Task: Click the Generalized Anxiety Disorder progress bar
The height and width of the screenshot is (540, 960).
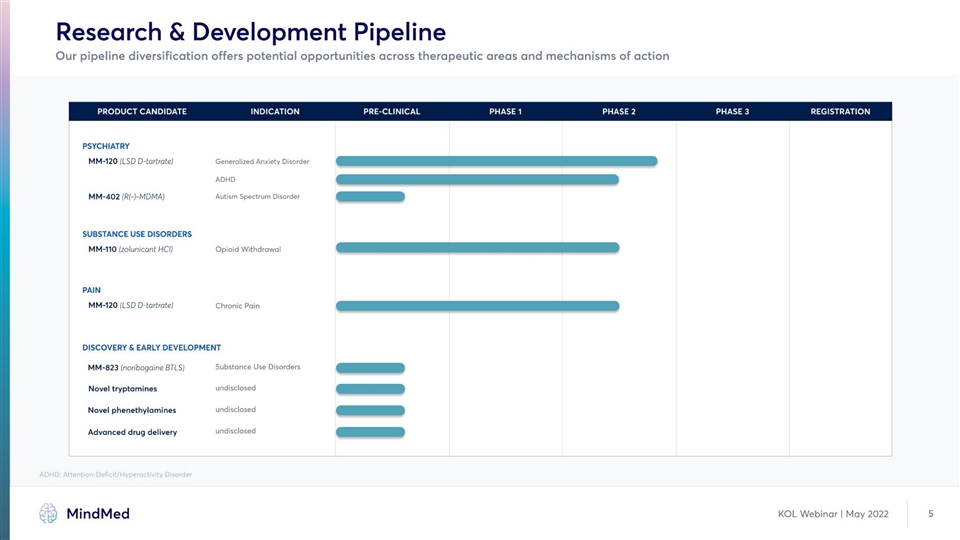Action: [x=496, y=161]
